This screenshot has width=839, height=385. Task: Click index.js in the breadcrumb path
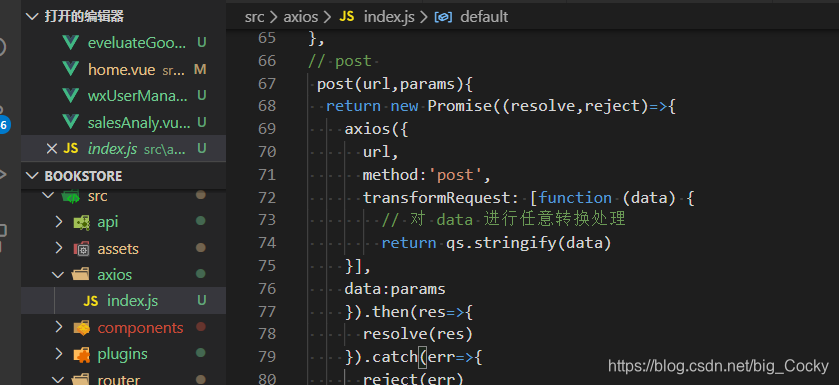389,17
